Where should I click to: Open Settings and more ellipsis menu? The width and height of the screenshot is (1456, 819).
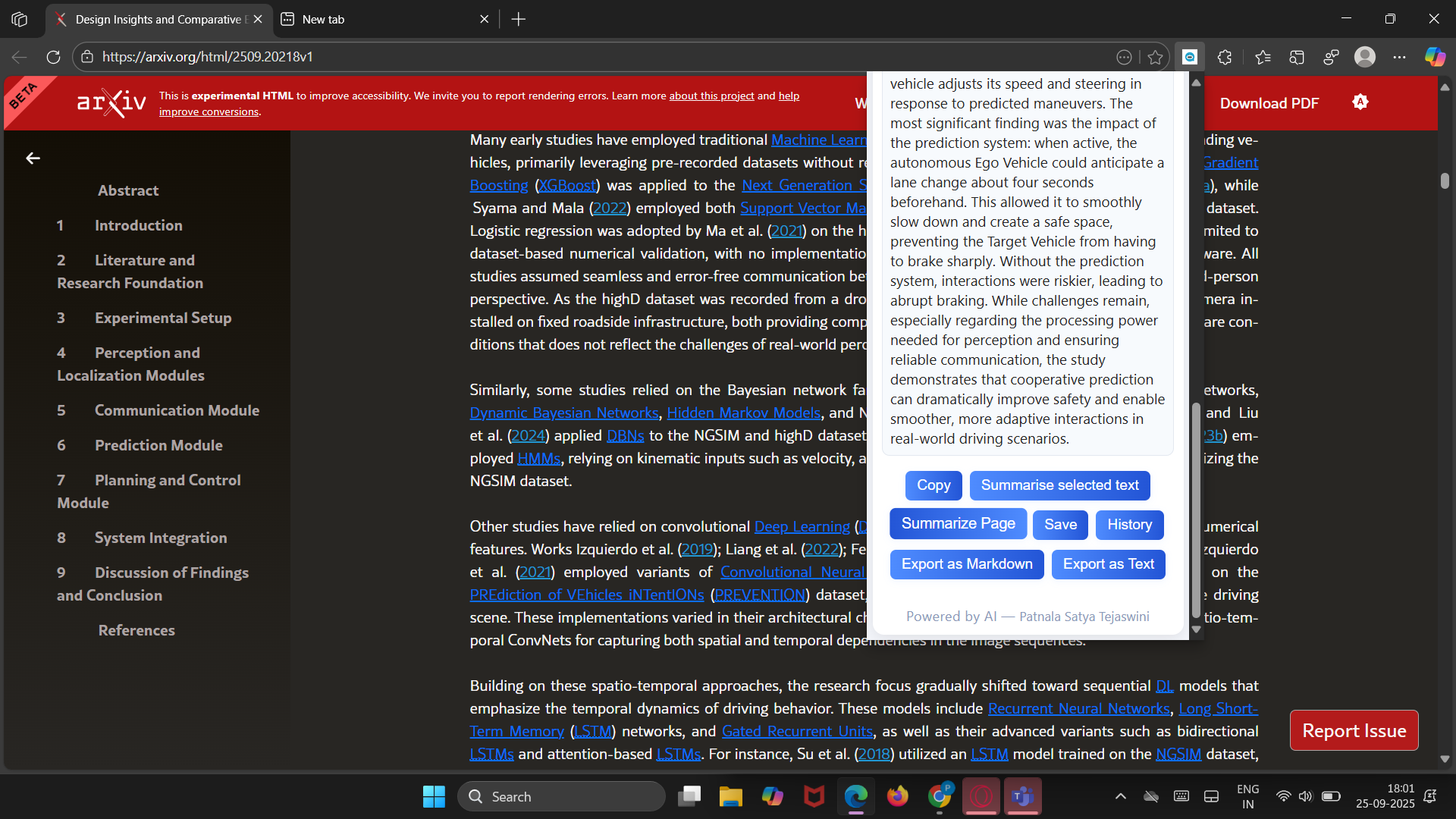click(1399, 57)
